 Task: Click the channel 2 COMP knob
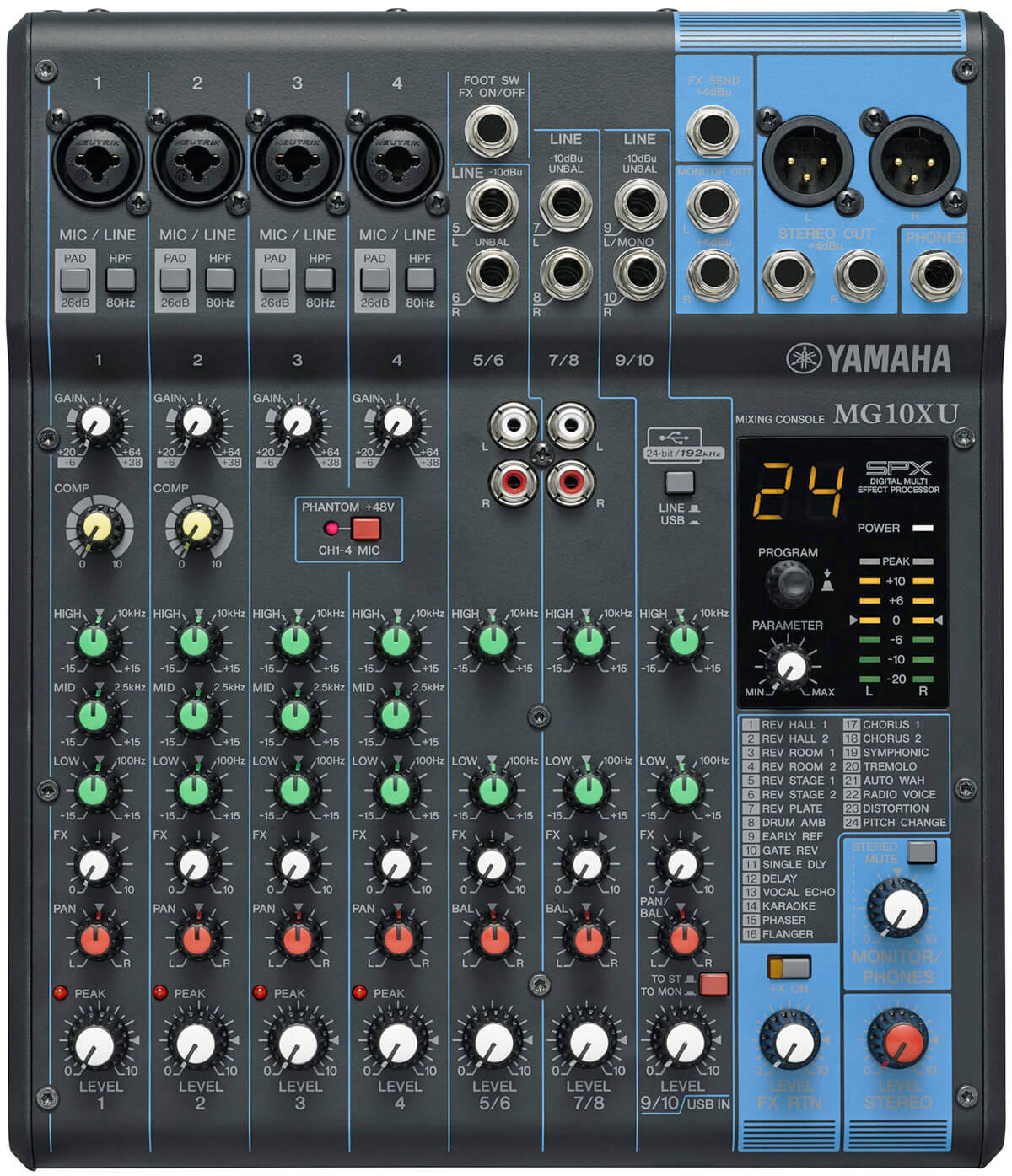point(196,527)
